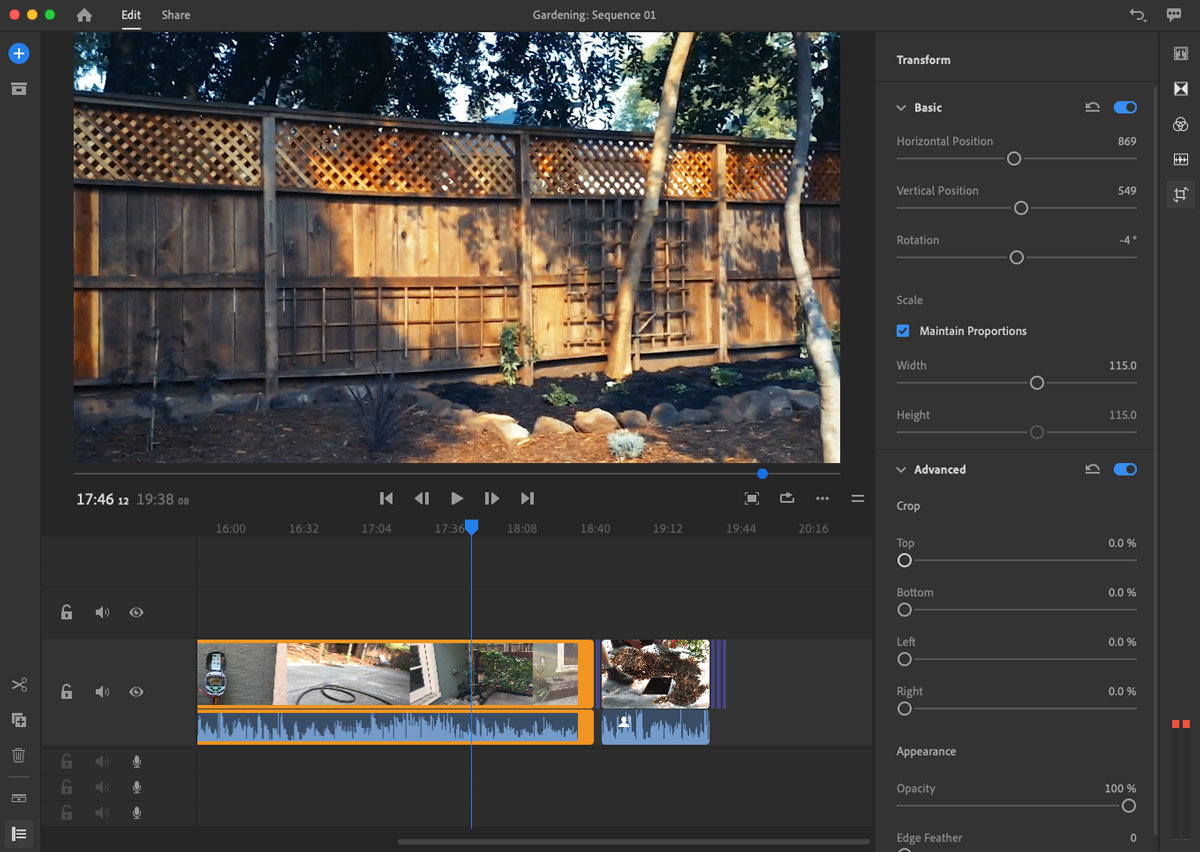Hide the video track containing the clips
The image size is (1200, 852).
137,692
